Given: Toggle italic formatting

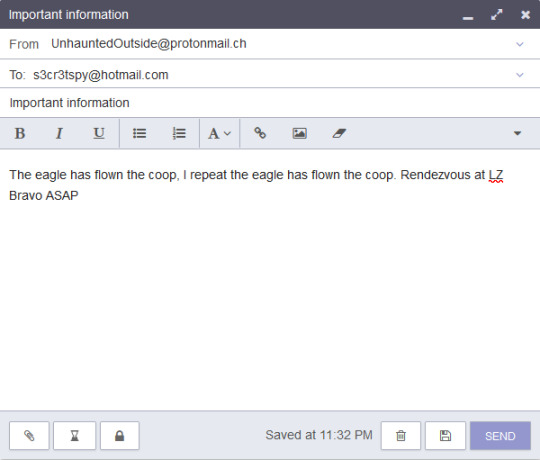Looking at the screenshot, I should coord(59,133).
